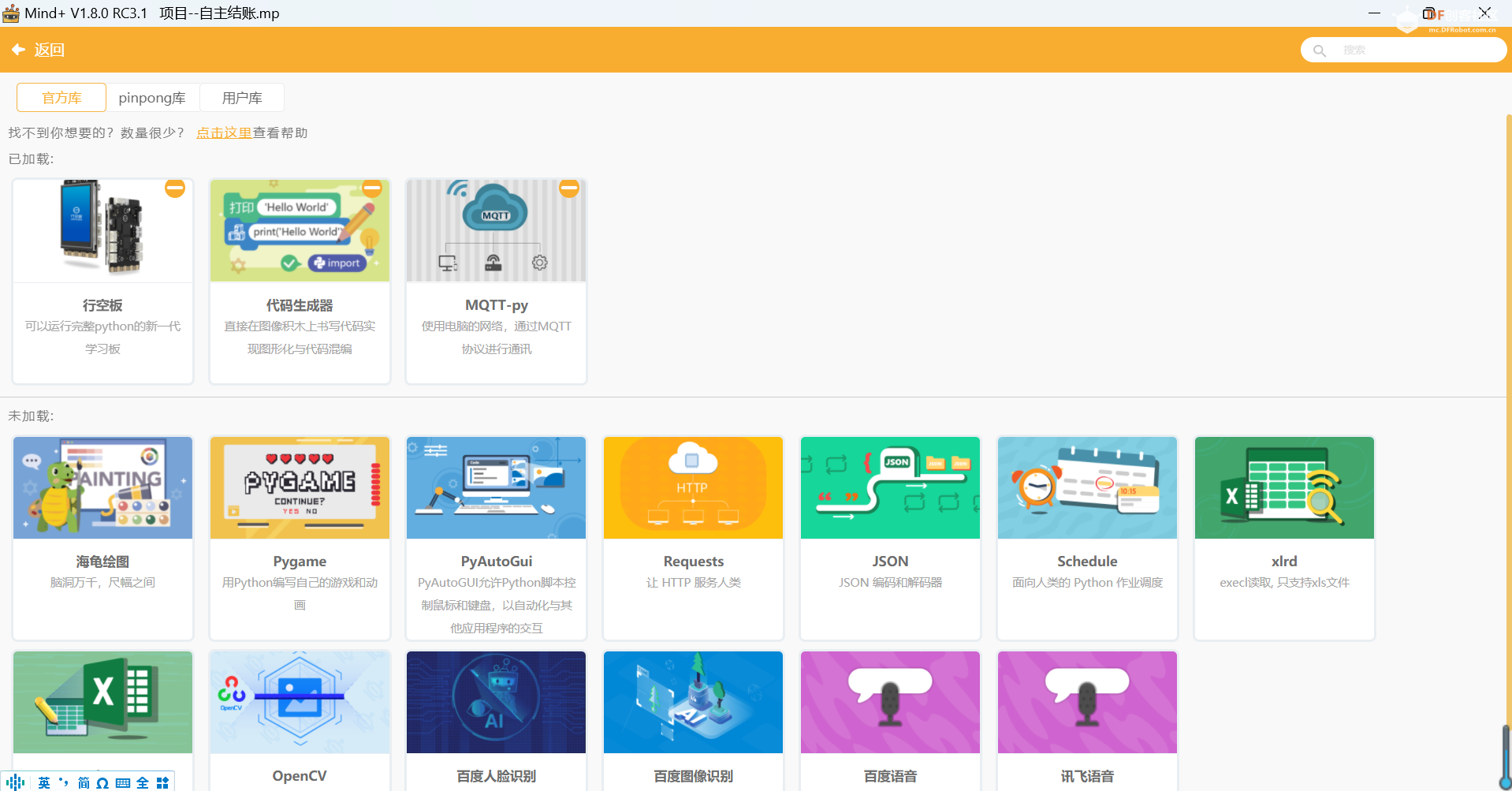Follow the 点击这里 help link
The image size is (1512, 791).
224,132
